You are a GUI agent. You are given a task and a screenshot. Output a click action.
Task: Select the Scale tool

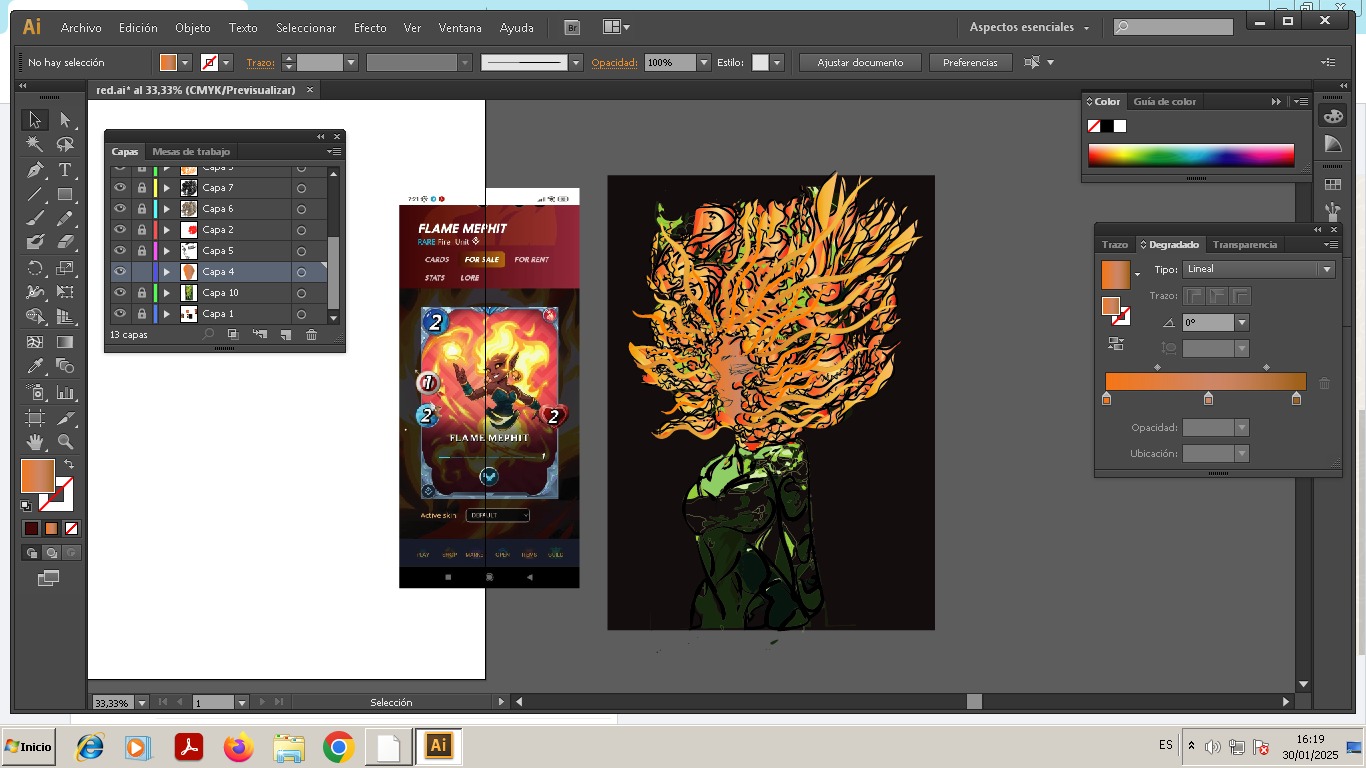point(65,267)
